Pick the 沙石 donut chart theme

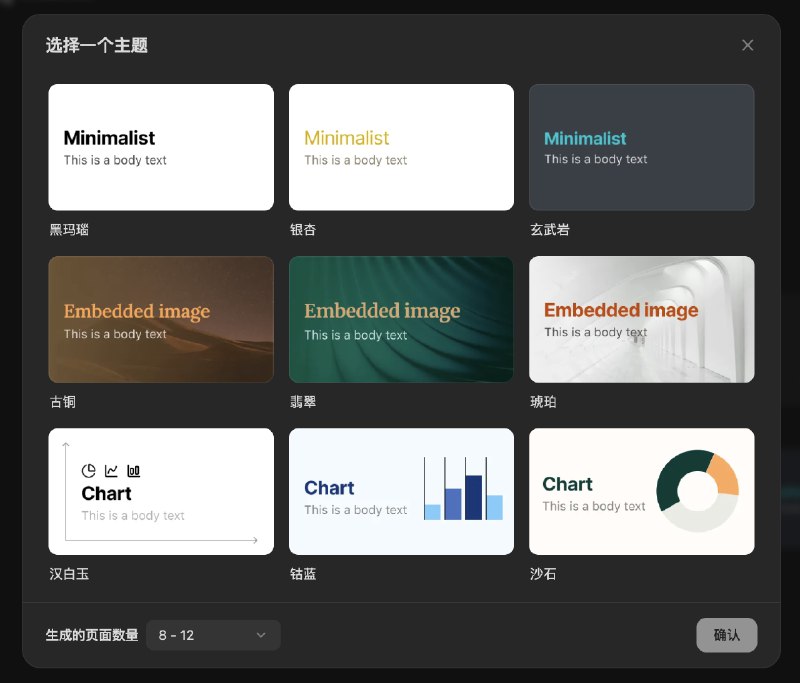642,491
